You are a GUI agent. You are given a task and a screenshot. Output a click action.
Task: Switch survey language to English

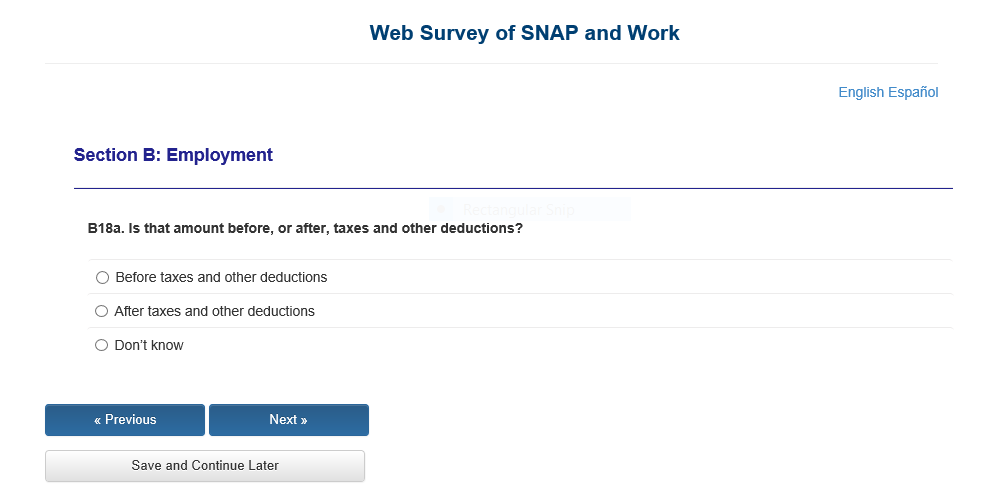pos(861,92)
